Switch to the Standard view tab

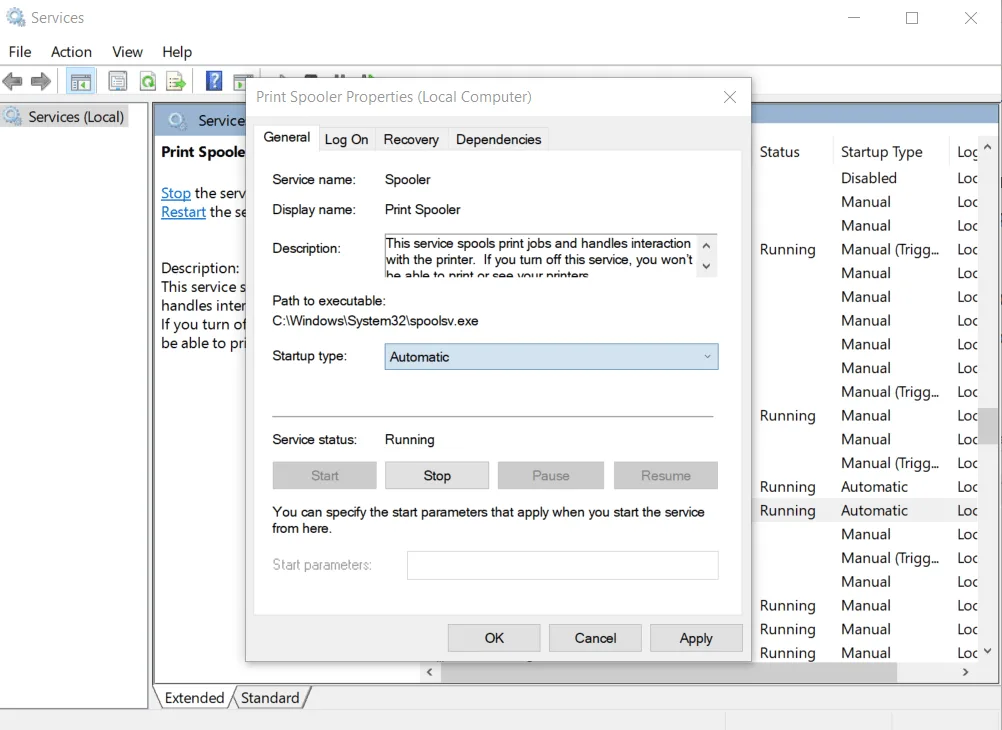point(269,697)
